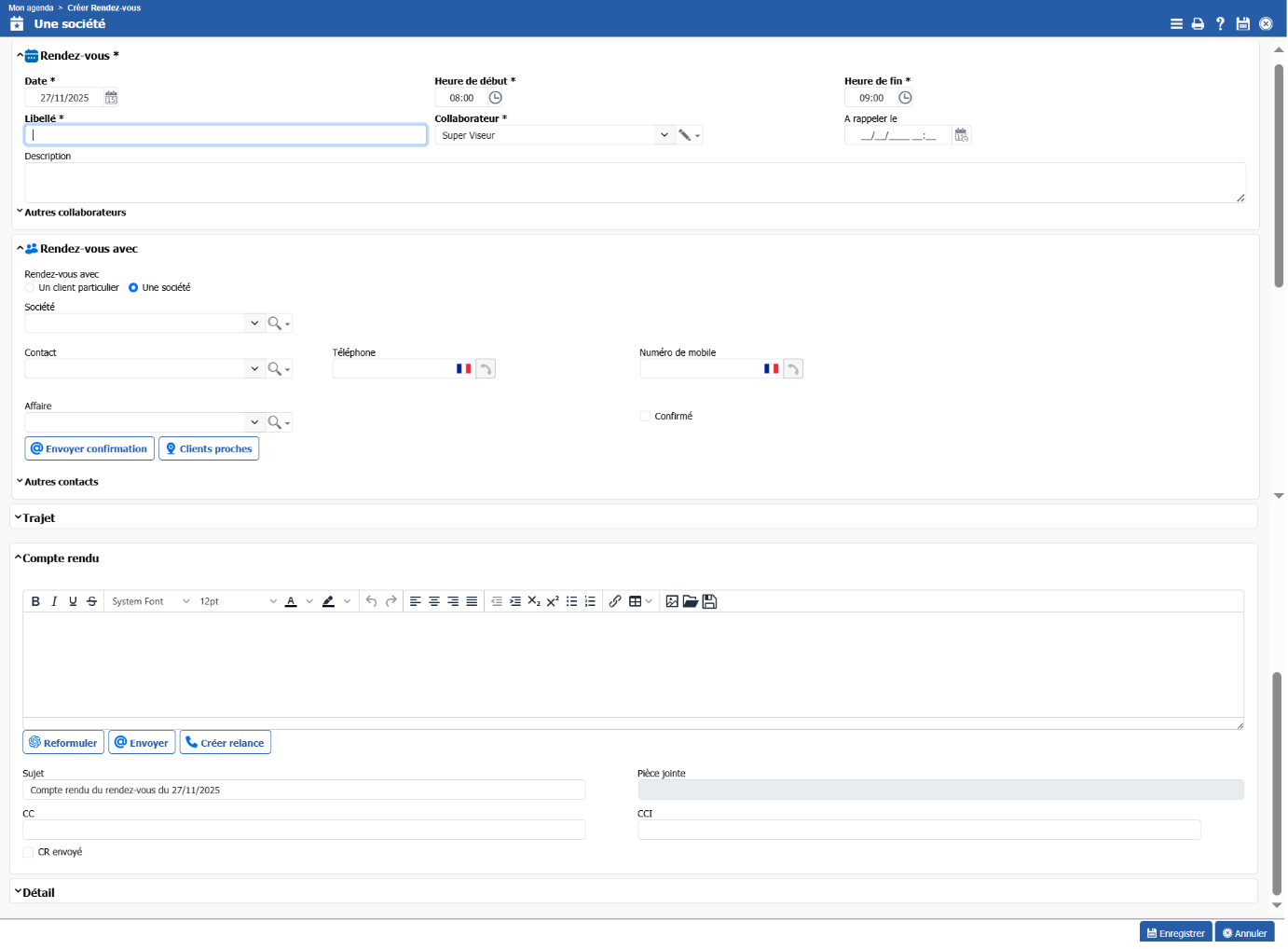Click the Enregistrer button

(1175, 933)
